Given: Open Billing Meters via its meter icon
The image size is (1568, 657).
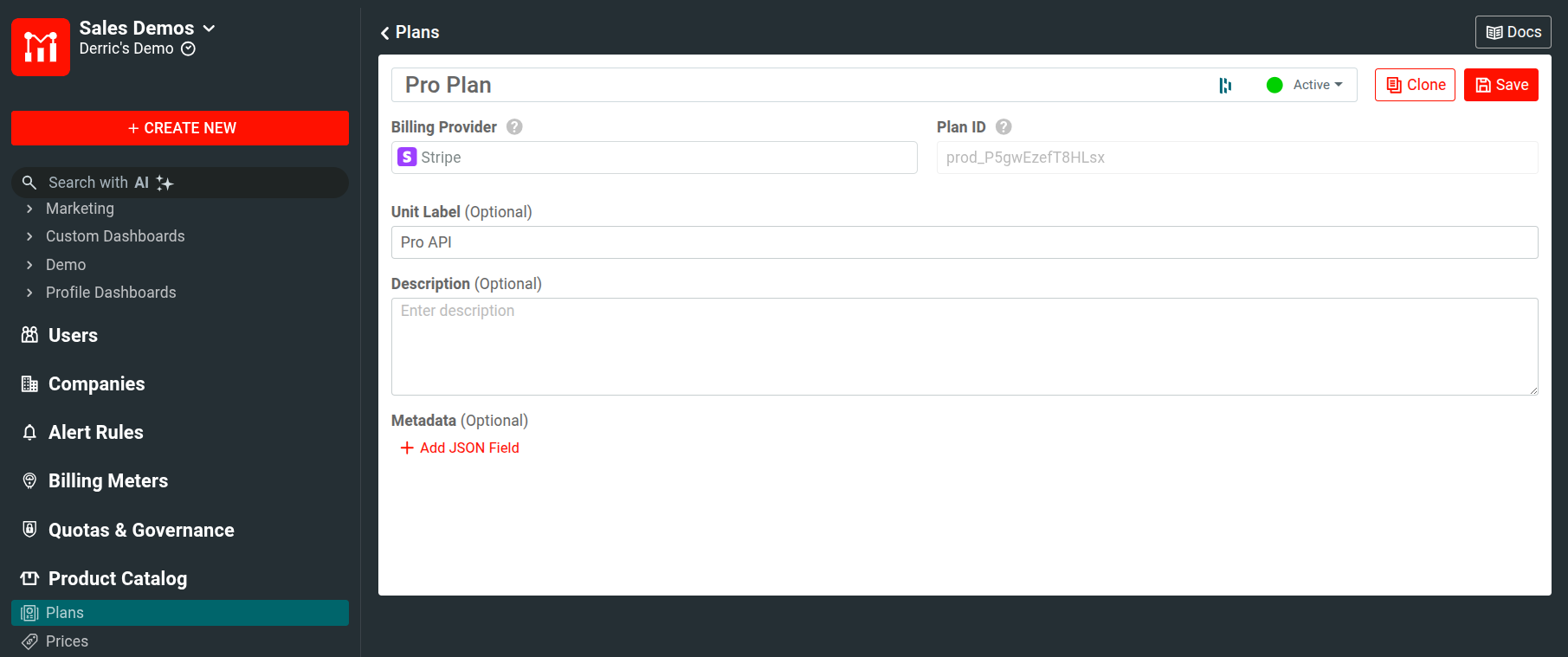Looking at the screenshot, I should (x=30, y=480).
